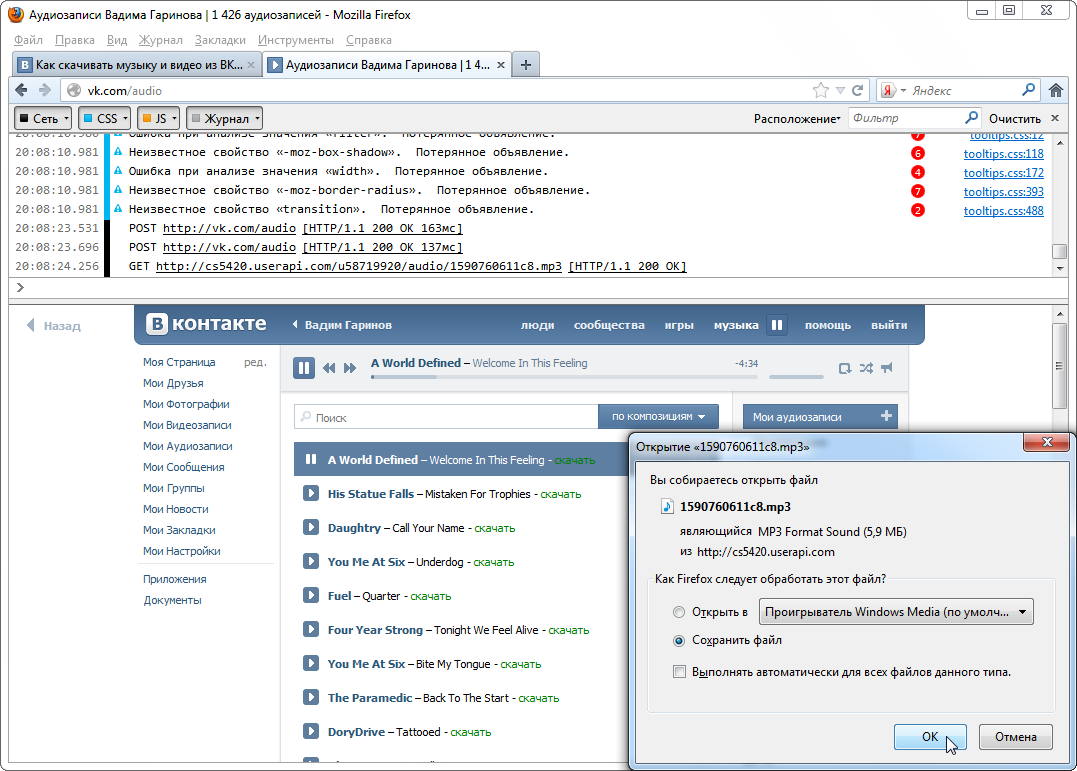Open the Инструменты menu
Image resolution: width=1077 pixels, height=771 pixels.
click(295, 40)
